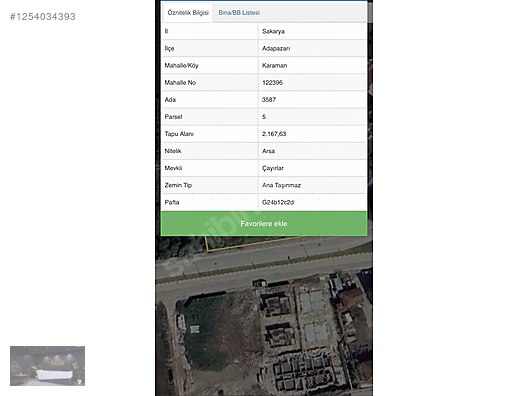Select the Pafta code G24b12c2d

[278, 202]
